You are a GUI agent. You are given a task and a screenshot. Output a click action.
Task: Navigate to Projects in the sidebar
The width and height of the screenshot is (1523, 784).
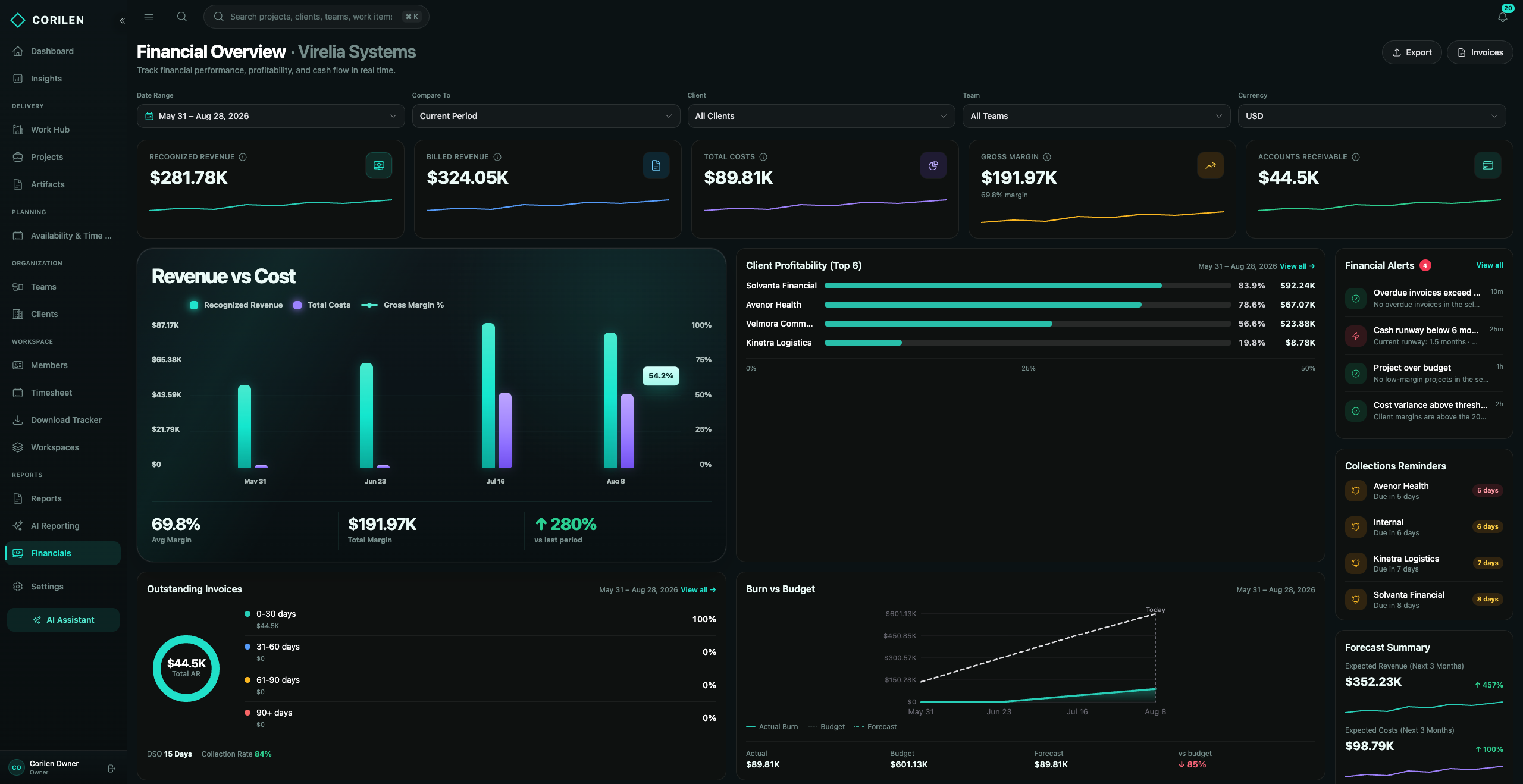click(63, 157)
